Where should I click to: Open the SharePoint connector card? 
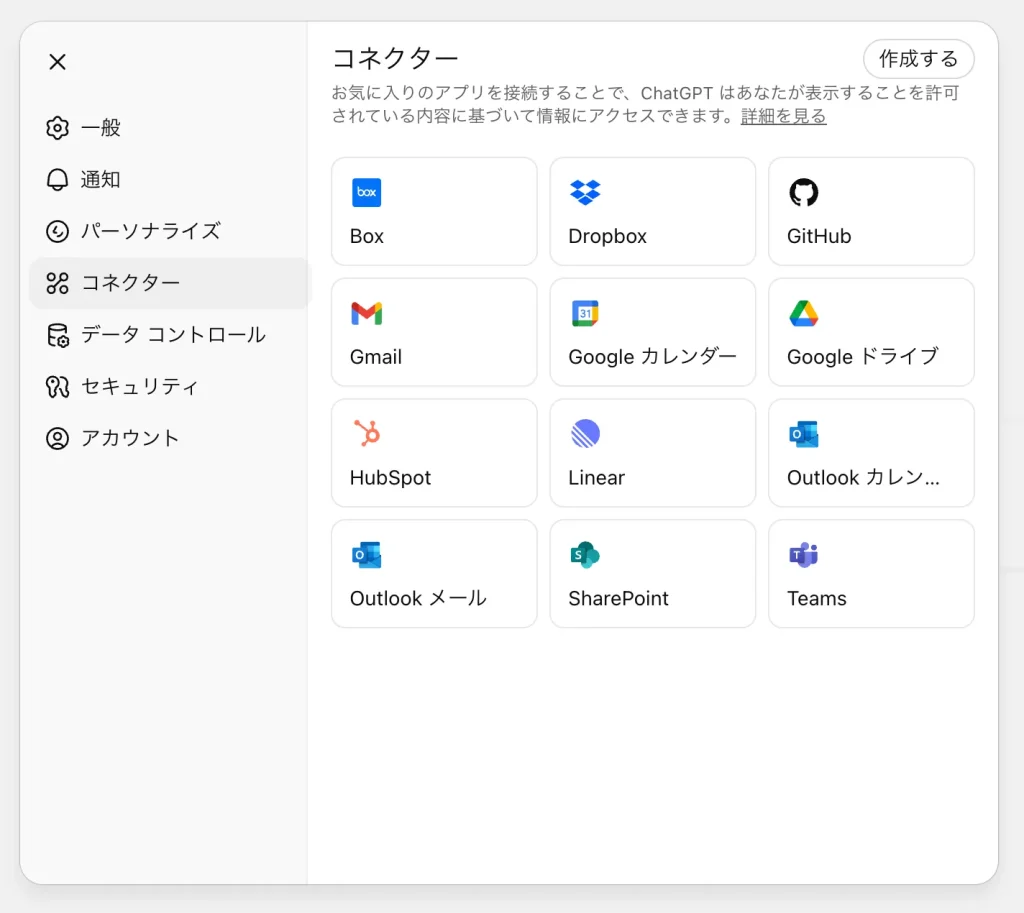tap(652, 574)
